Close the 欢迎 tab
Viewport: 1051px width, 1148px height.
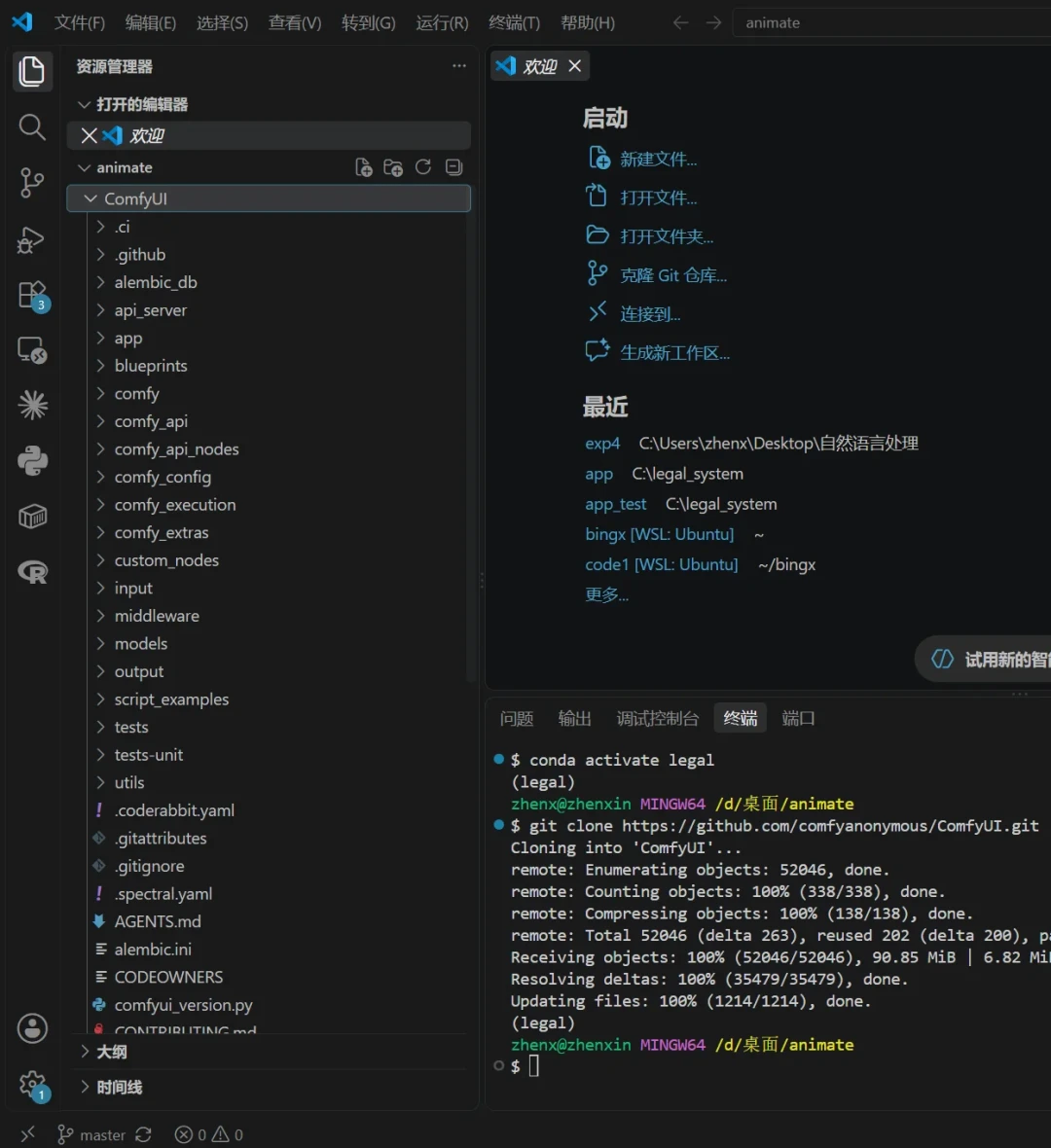[x=575, y=66]
